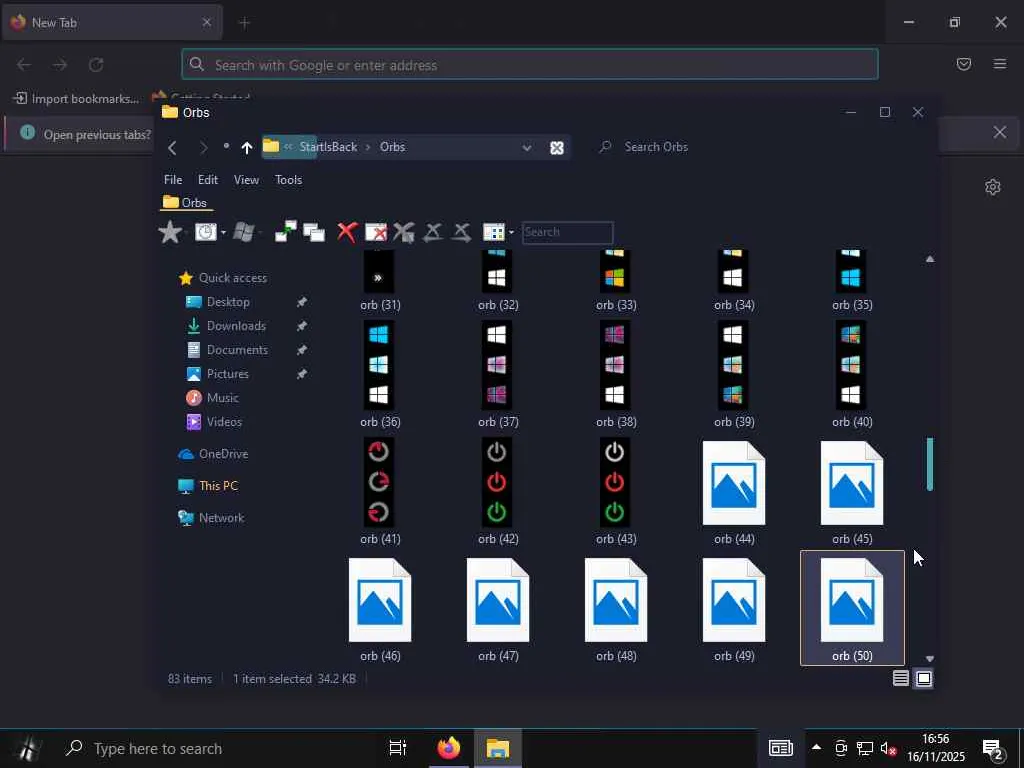Open address bar history dropdown chevron
Screen dimensions: 1024x768
coord(526,148)
